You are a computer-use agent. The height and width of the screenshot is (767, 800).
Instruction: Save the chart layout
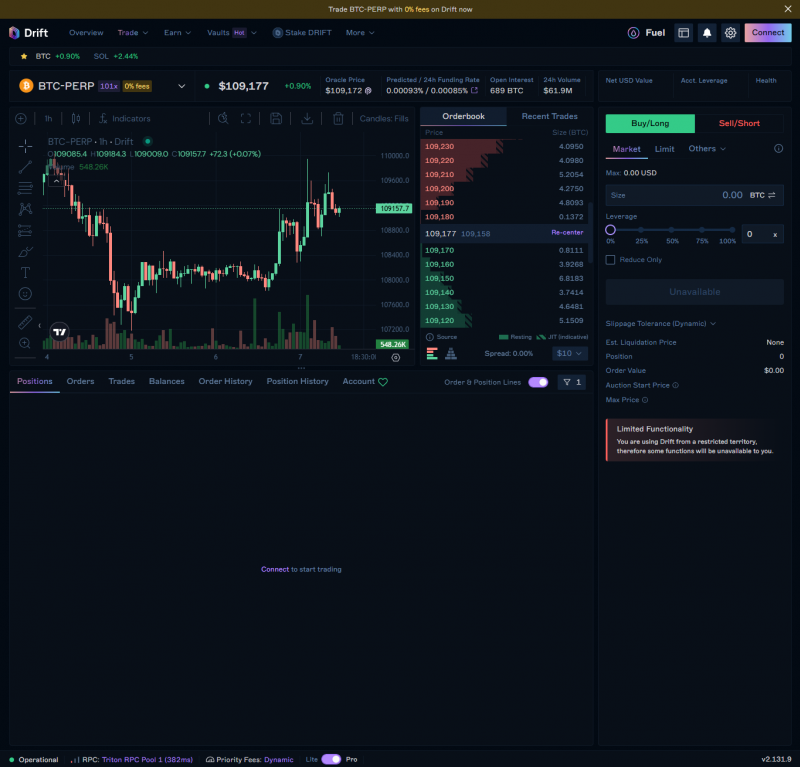(x=276, y=118)
